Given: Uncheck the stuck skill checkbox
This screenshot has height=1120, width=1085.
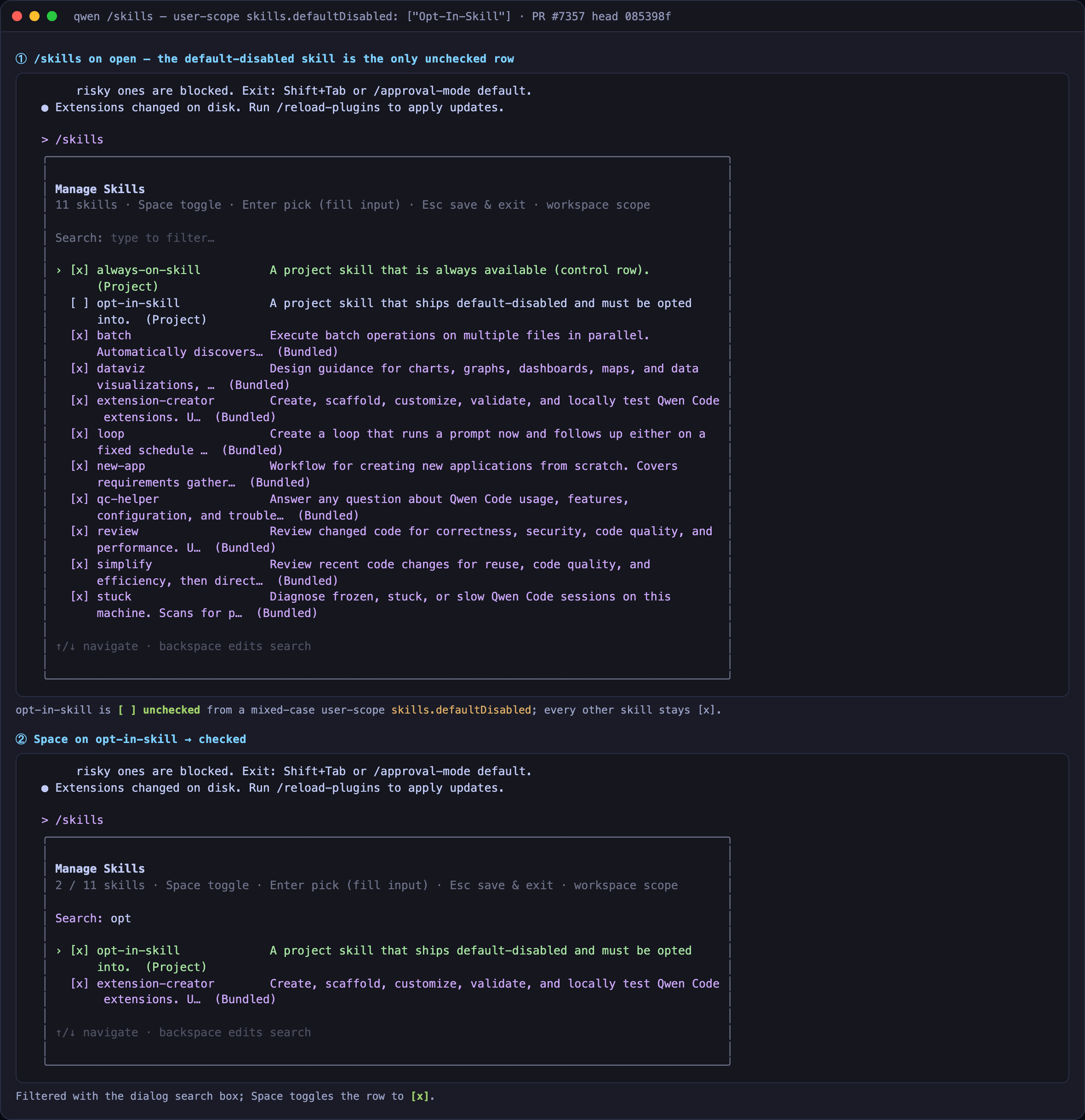Looking at the screenshot, I should point(80,597).
